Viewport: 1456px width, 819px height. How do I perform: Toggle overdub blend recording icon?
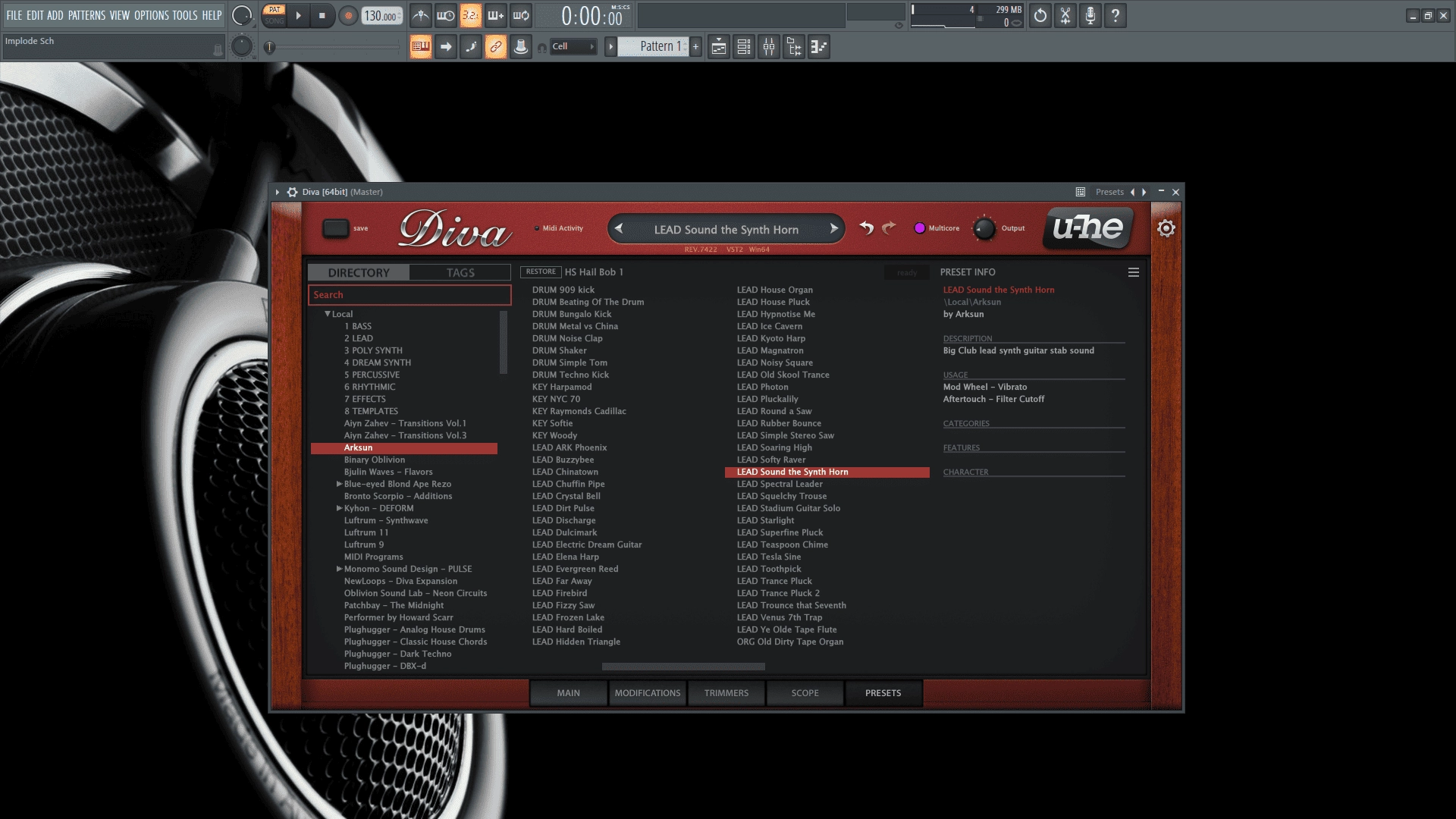click(x=496, y=15)
